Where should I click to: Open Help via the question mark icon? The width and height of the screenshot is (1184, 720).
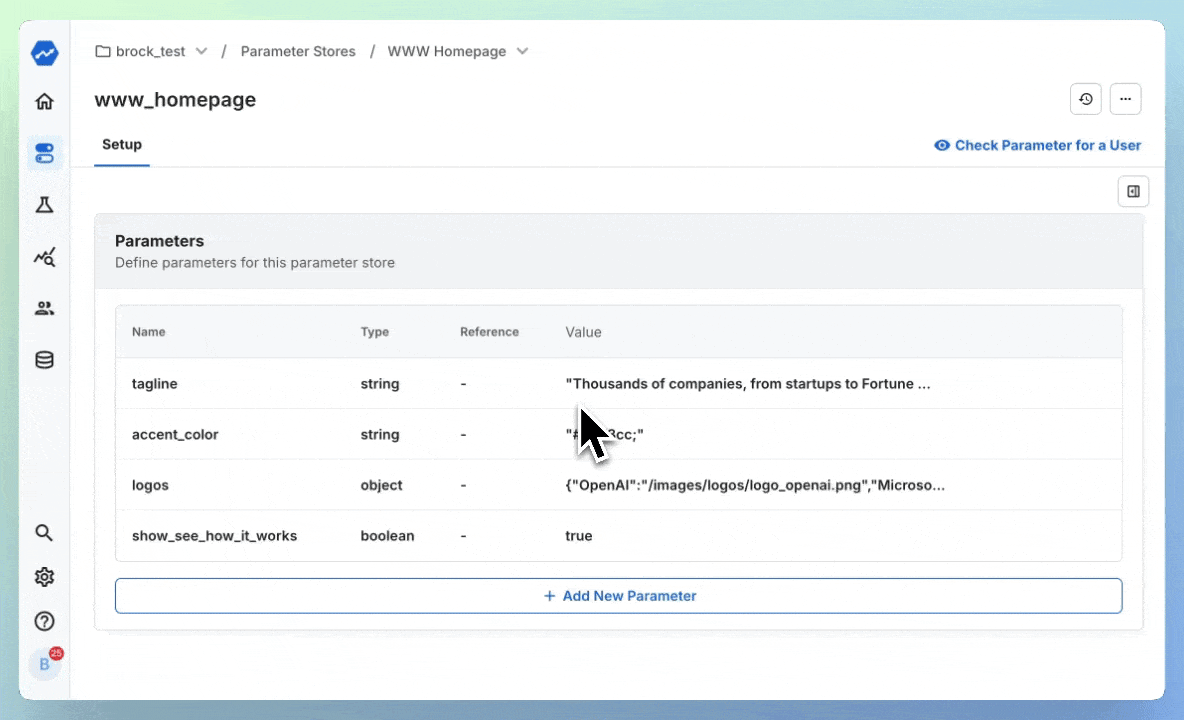(x=44, y=621)
